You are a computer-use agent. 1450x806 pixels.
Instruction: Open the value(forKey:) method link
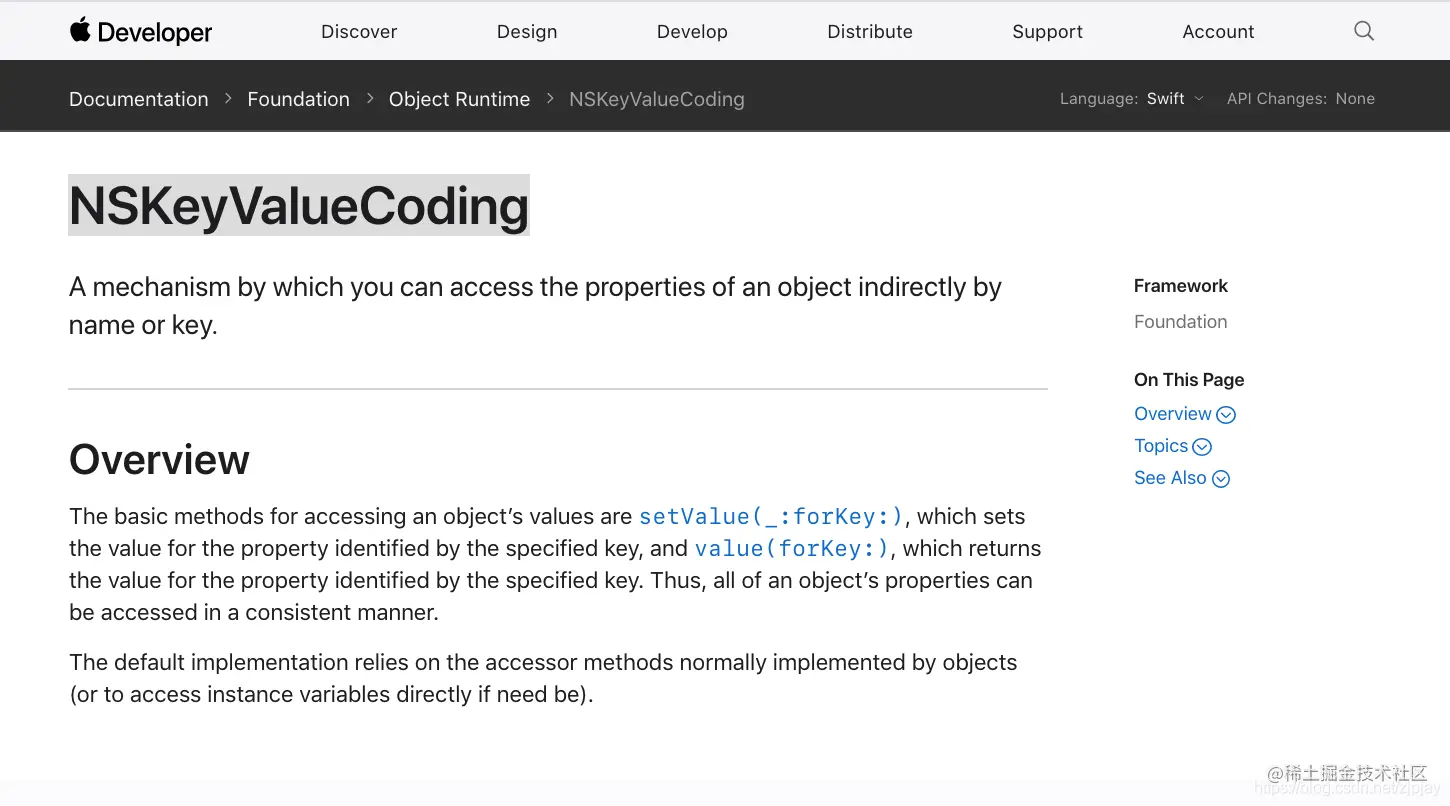click(x=790, y=548)
